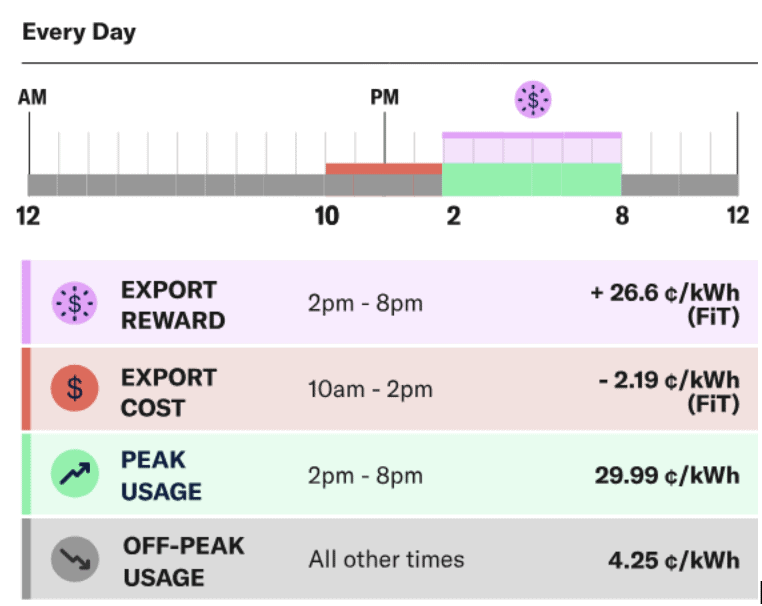Click the Every Day heading
The width and height of the screenshot is (762, 606).
[79, 33]
